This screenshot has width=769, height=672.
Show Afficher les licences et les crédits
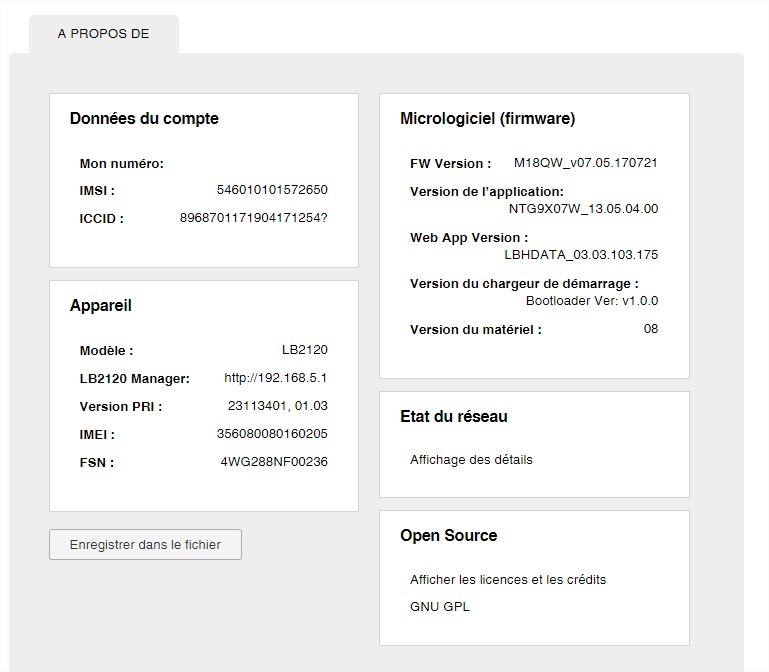(508, 579)
